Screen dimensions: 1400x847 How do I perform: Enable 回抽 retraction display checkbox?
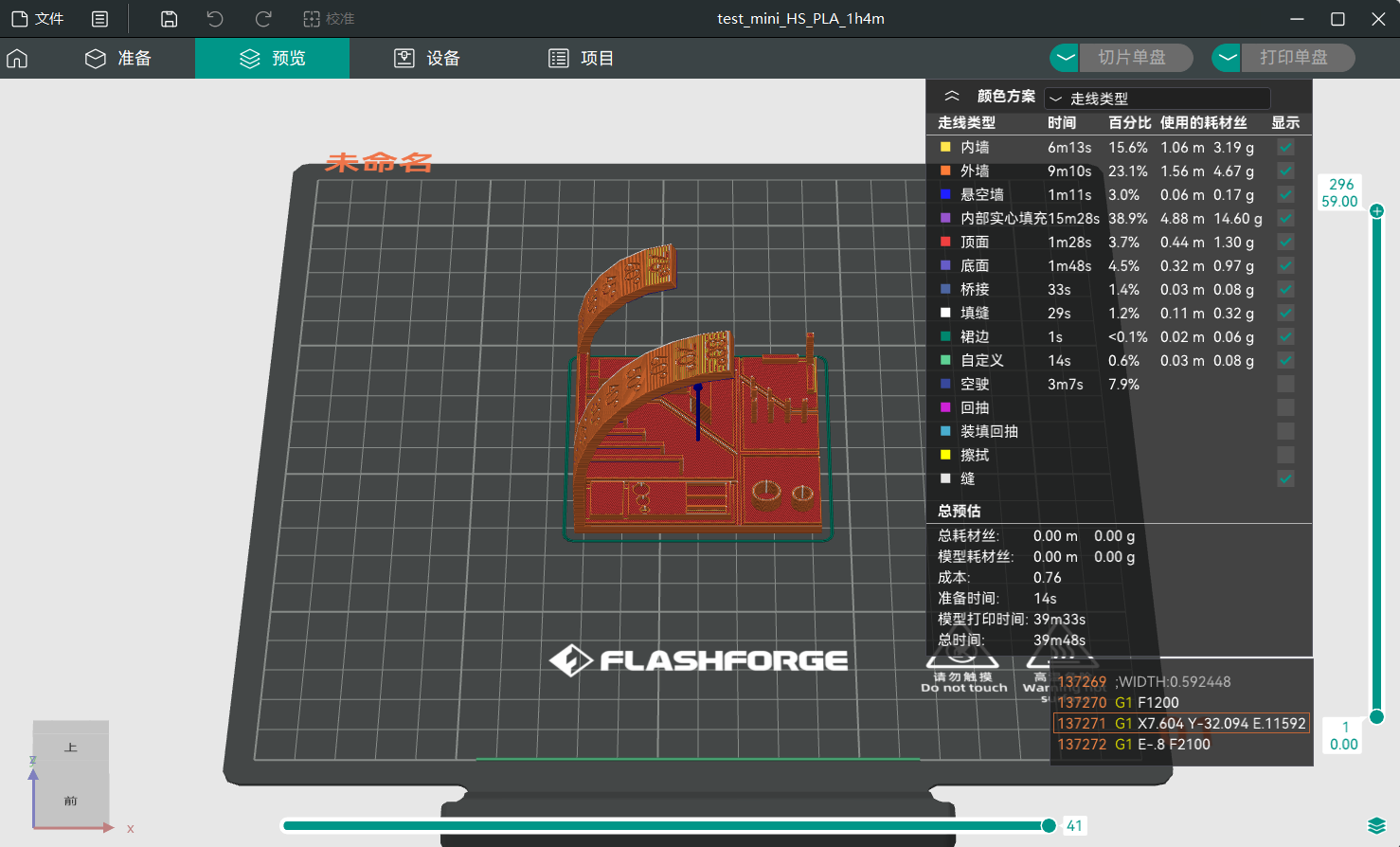pos(1285,407)
